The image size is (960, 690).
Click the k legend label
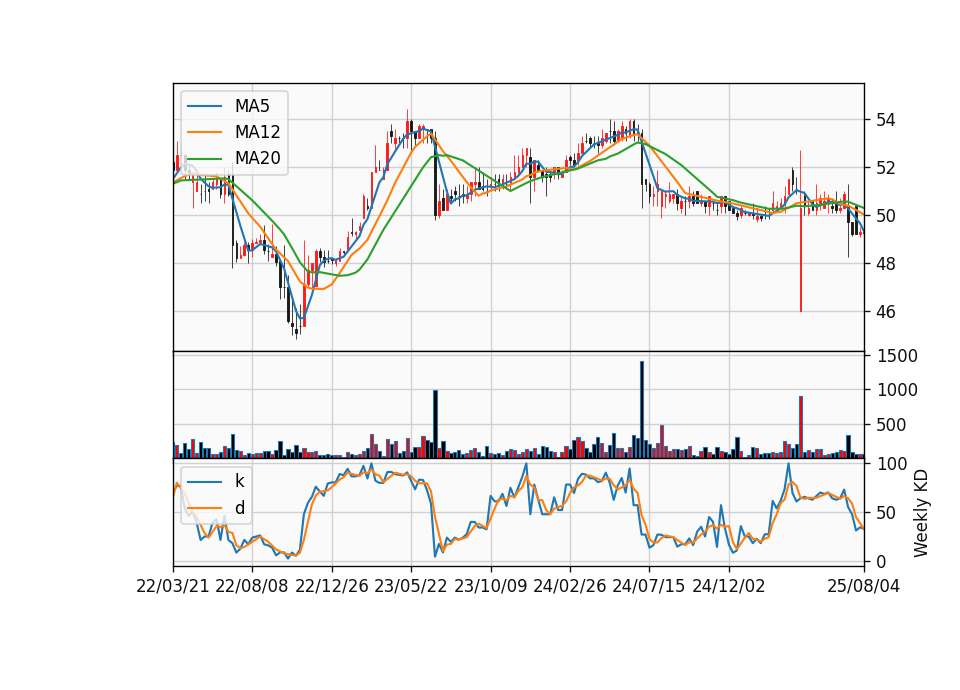click(x=239, y=481)
